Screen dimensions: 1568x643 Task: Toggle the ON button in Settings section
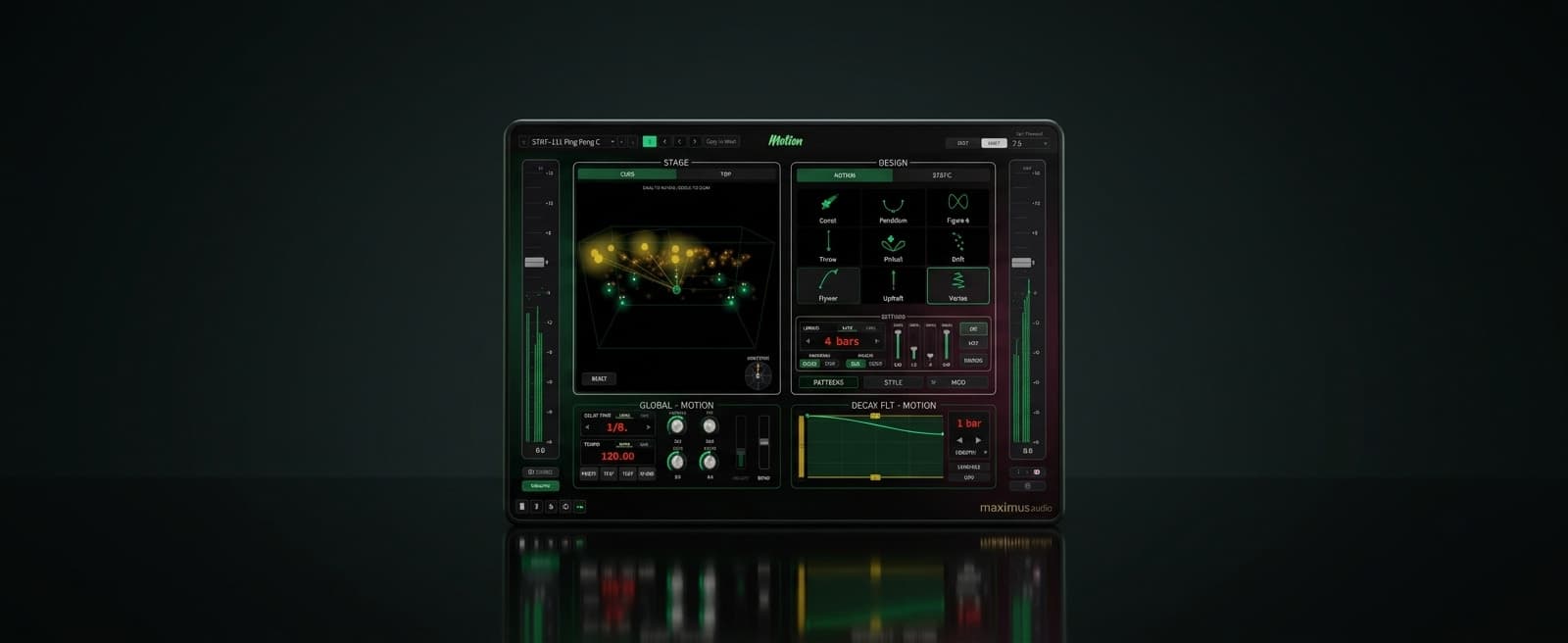click(973, 328)
